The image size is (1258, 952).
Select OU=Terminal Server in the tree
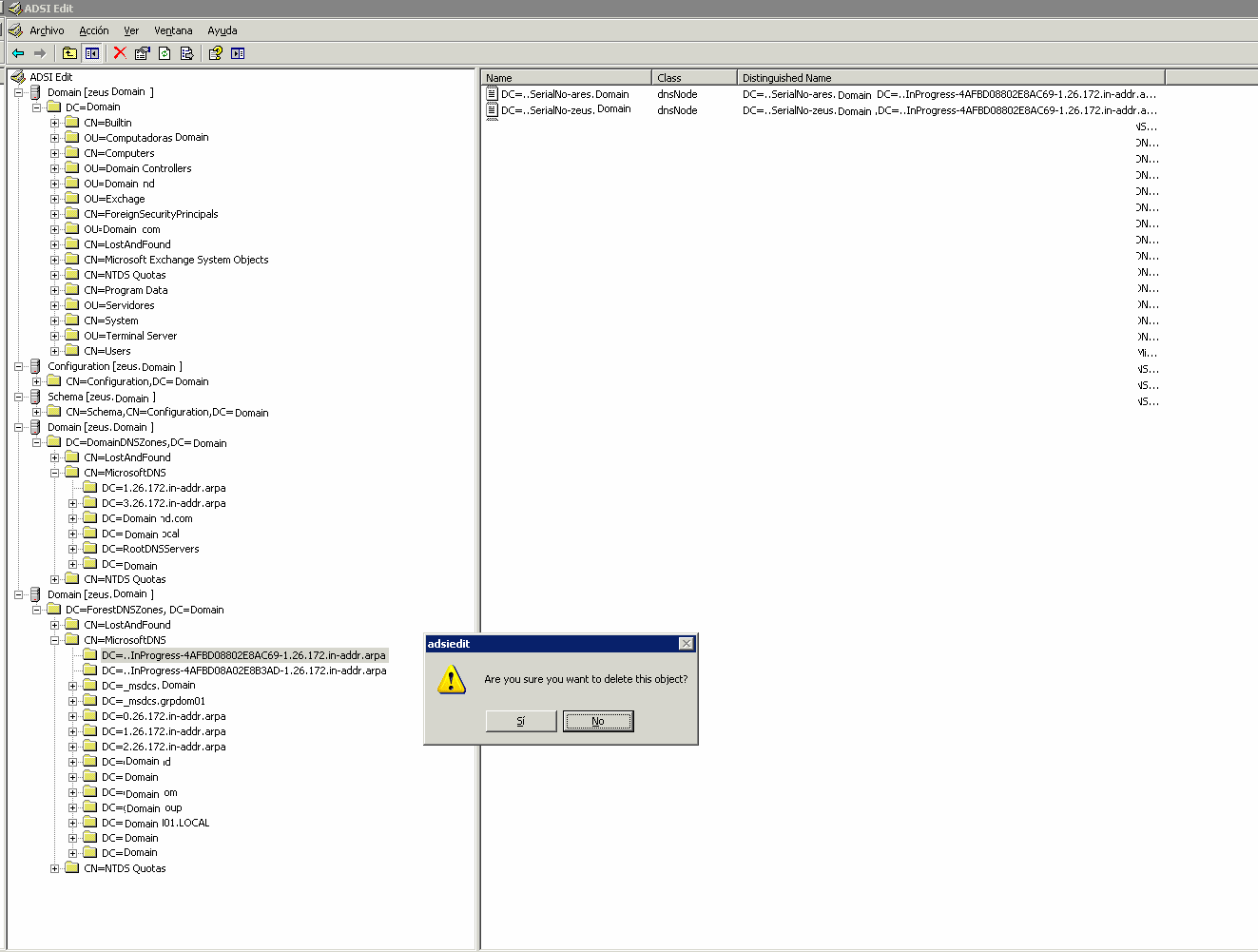click(x=130, y=336)
